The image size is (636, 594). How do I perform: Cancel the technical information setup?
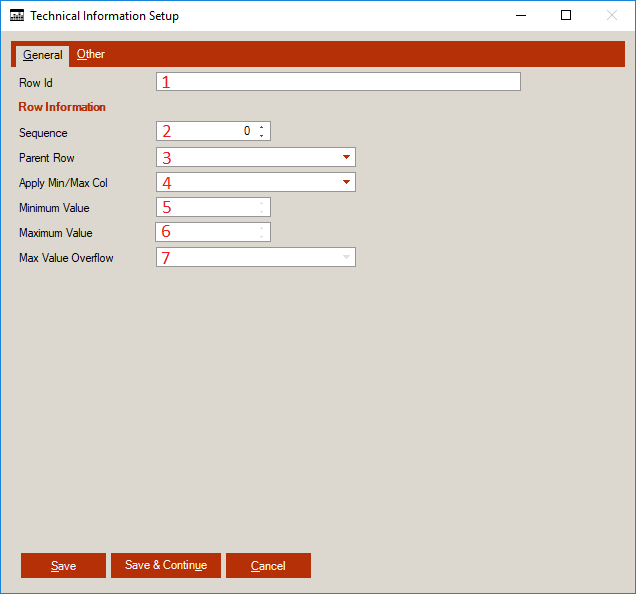coord(268,566)
